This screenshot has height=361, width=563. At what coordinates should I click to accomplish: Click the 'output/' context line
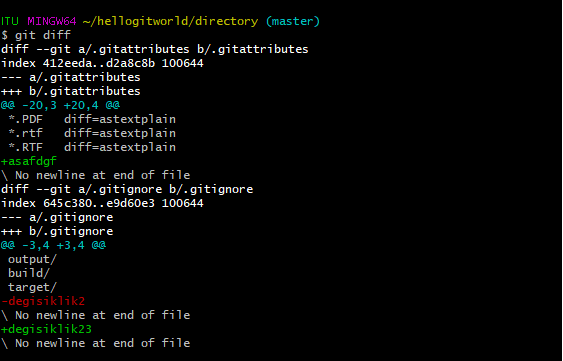32,259
